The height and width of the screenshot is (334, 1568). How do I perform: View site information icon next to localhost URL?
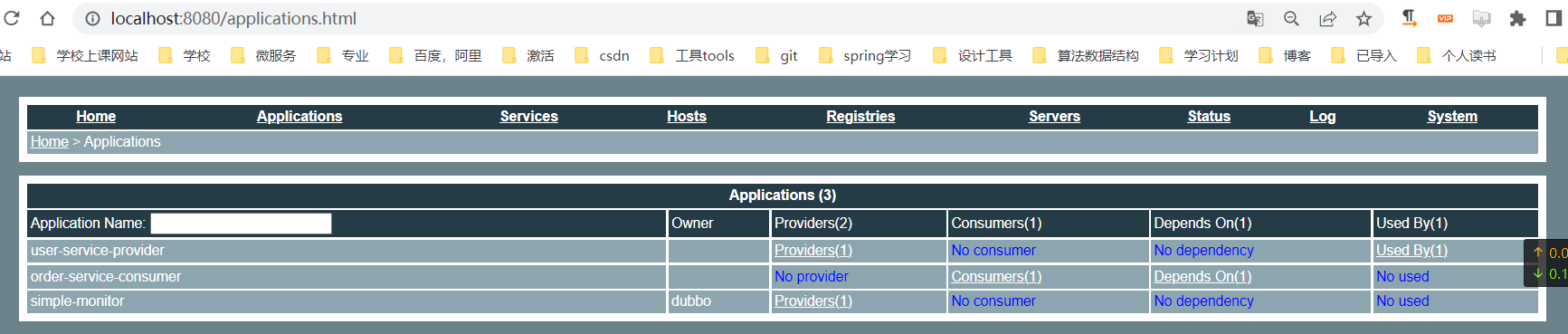(92, 18)
